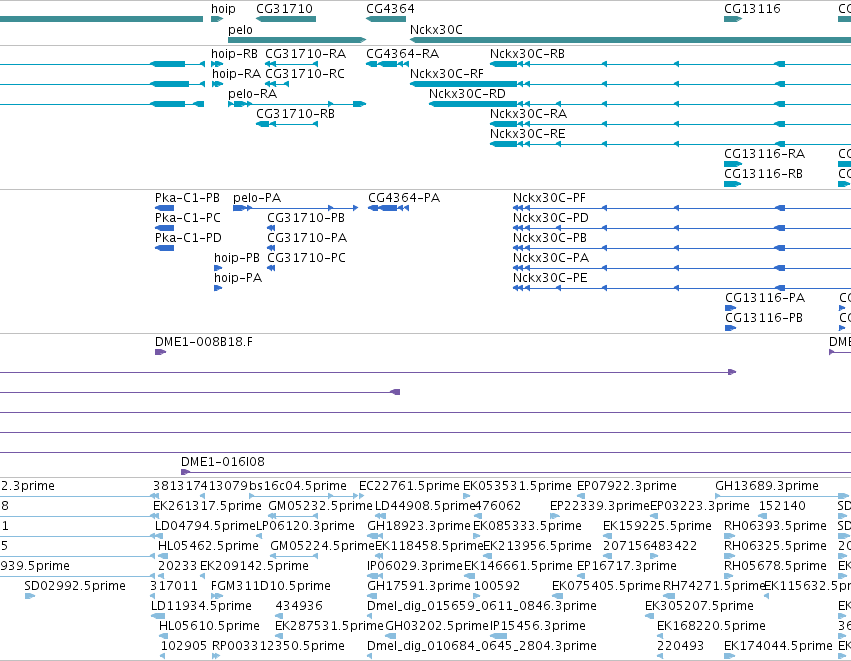This screenshot has height=661, width=851.
Task: Select the RP003312350.5prime EST label
Action: point(278,646)
